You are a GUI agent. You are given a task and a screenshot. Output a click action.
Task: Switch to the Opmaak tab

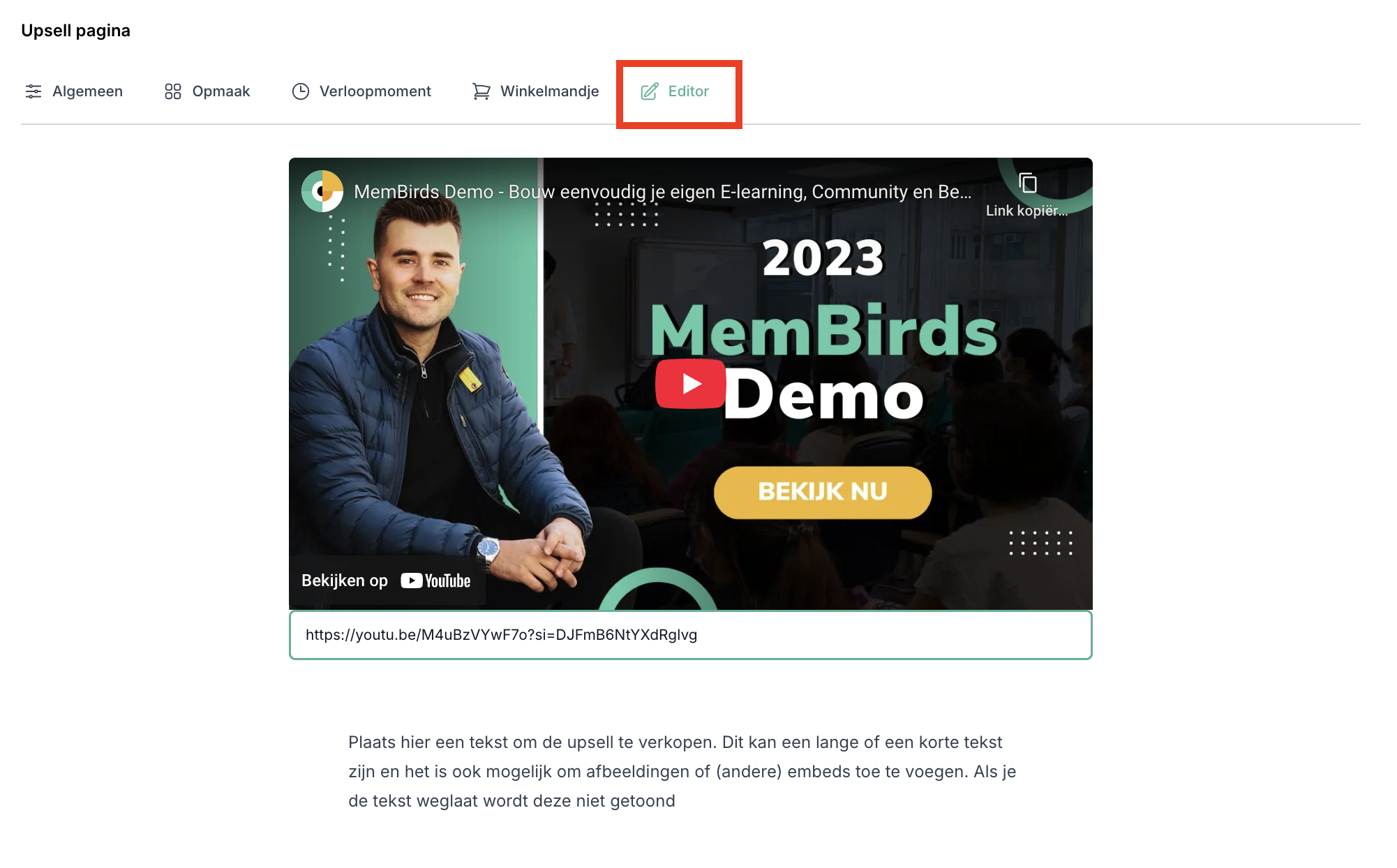pos(207,91)
